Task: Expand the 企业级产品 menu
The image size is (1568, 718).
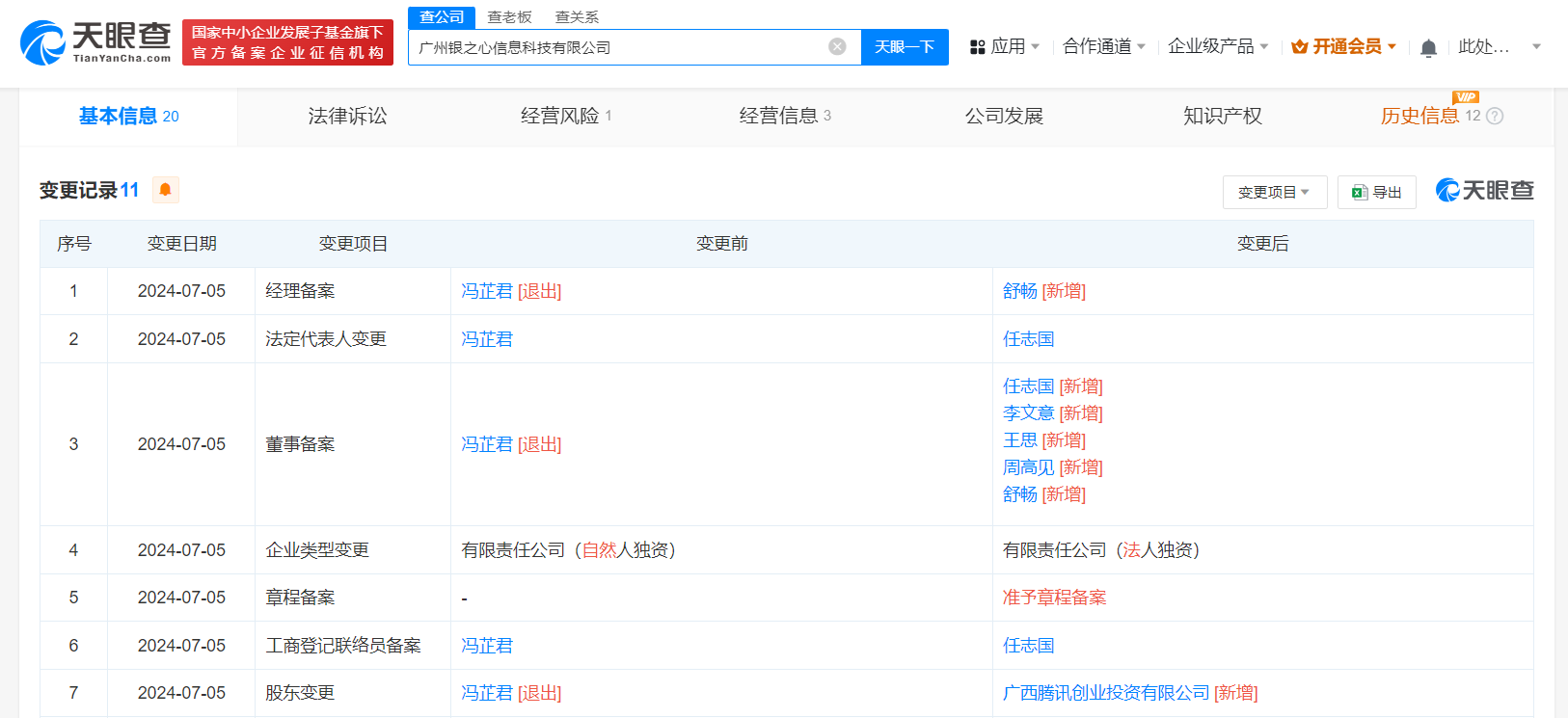Action: click(1217, 47)
